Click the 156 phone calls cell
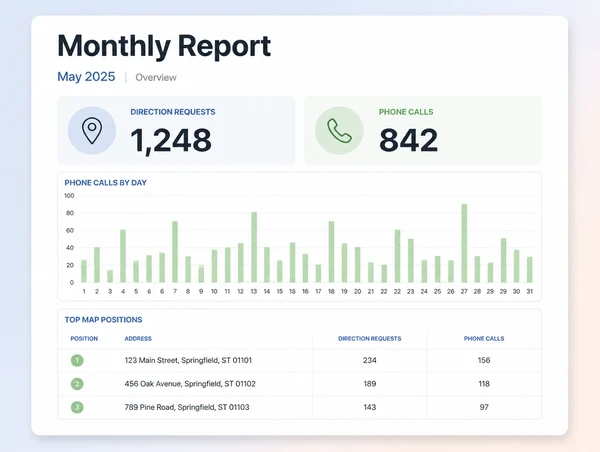 pyautogui.click(x=484, y=360)
